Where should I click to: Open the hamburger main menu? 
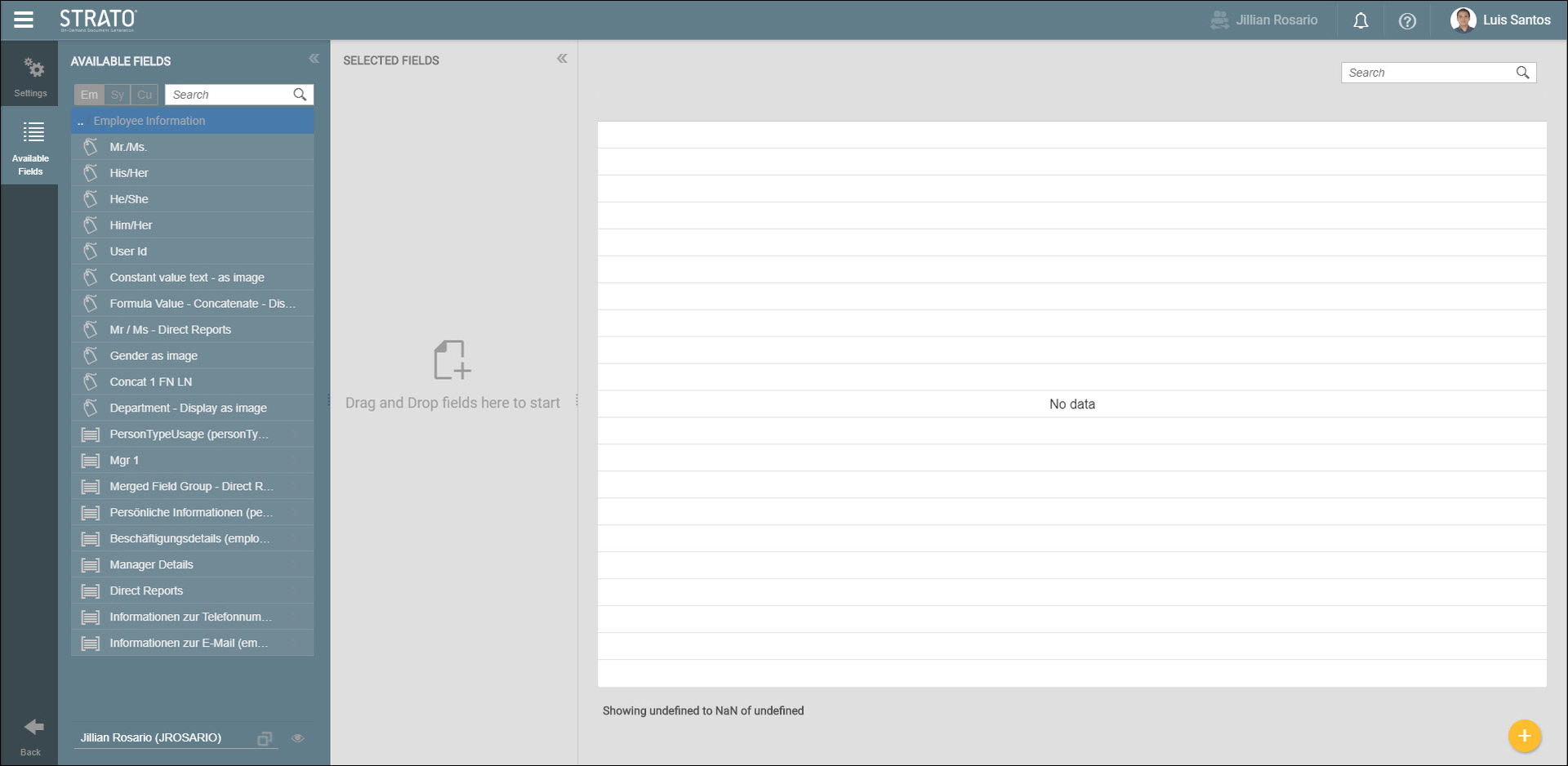pos(24,20)
